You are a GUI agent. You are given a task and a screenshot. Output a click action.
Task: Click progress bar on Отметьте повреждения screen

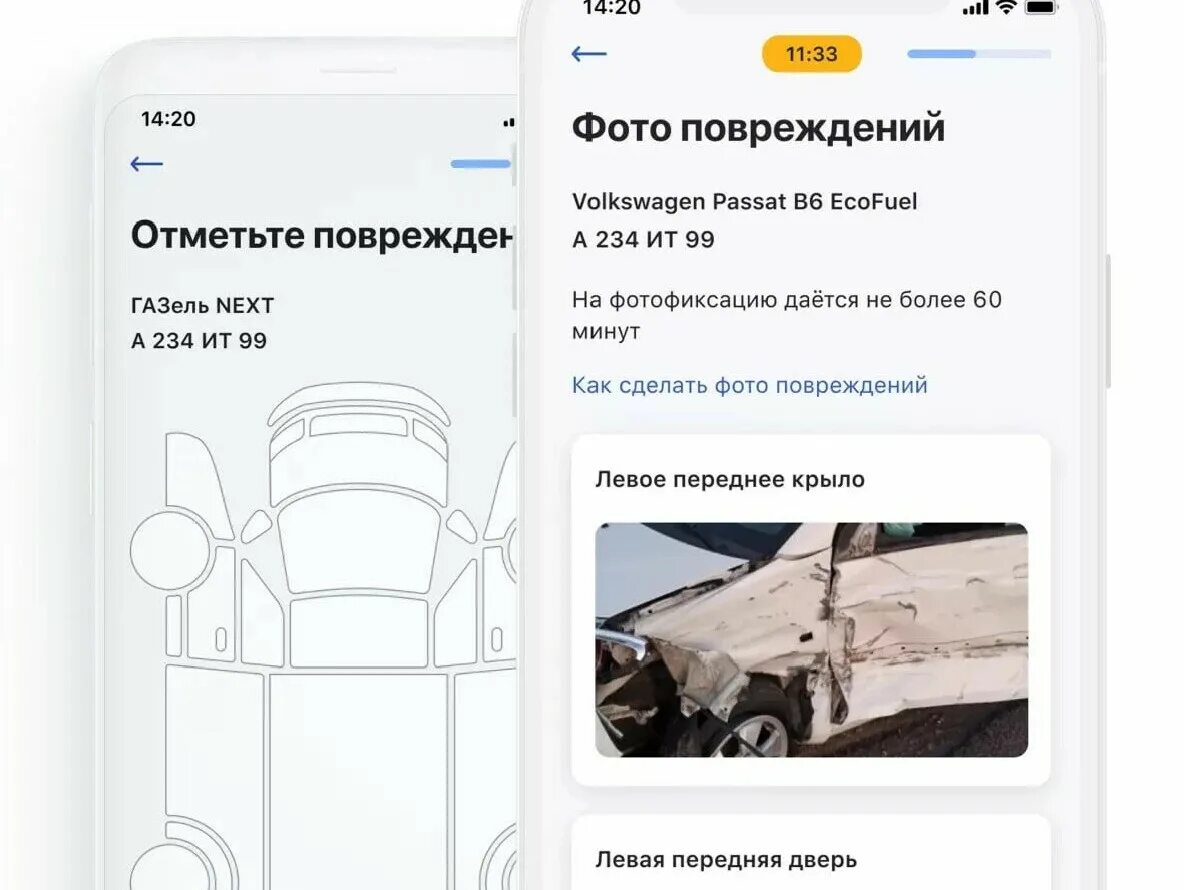[482, 164]
